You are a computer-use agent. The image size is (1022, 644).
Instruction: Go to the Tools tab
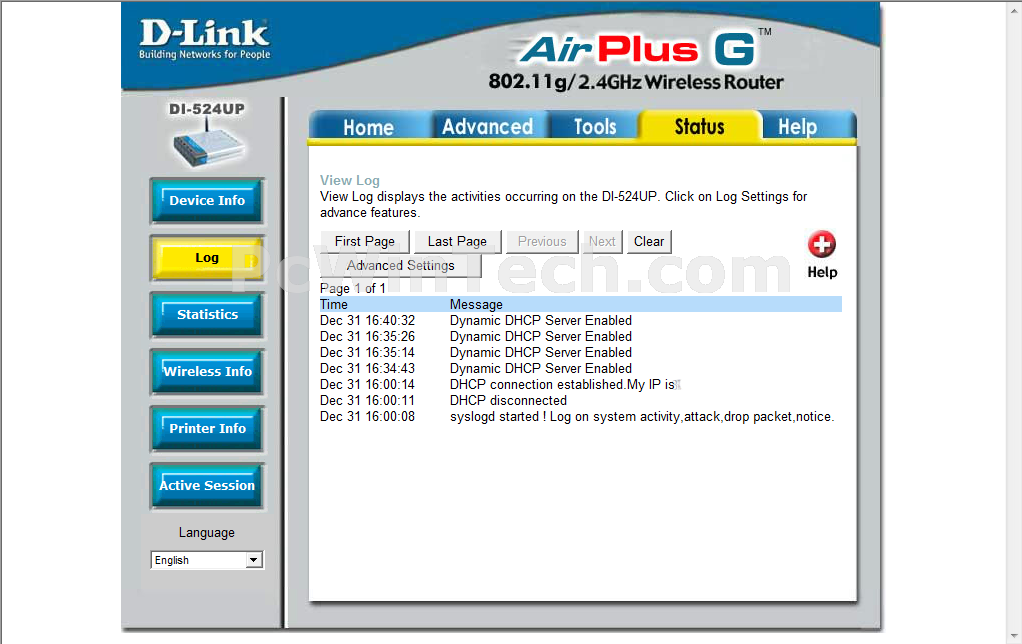point(594,126)
